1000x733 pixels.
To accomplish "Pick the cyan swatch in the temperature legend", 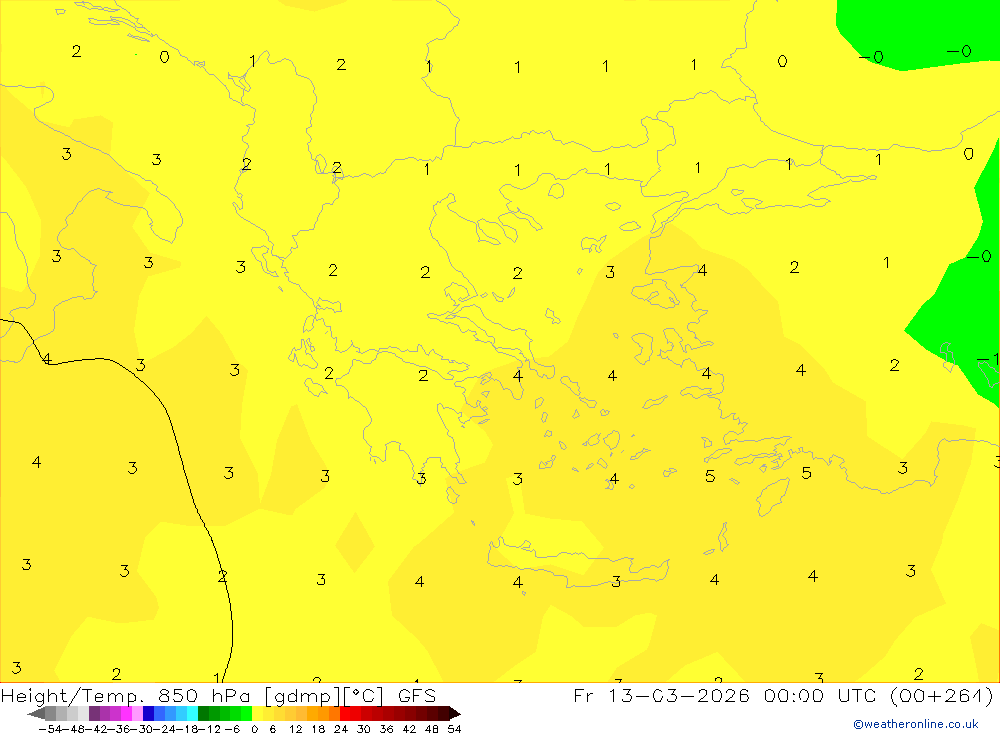I will pos(192,714).
